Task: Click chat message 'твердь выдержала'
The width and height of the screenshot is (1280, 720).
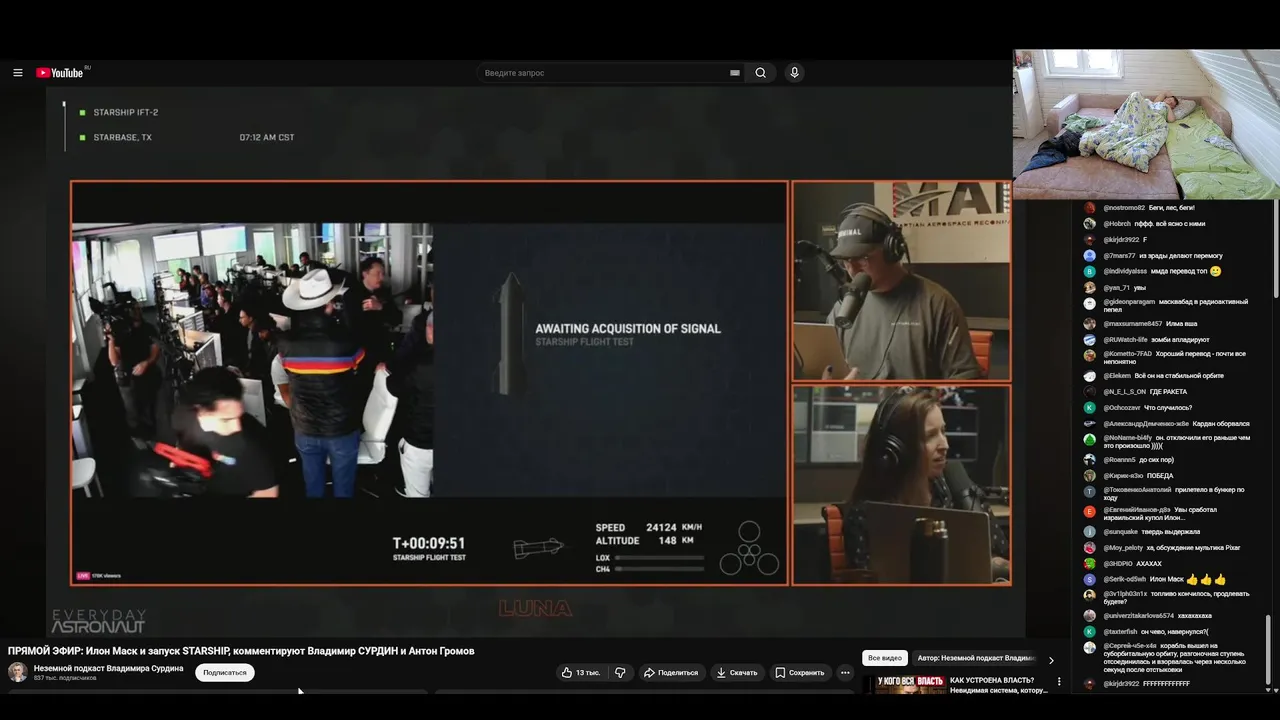Action: coord(1171,532)
